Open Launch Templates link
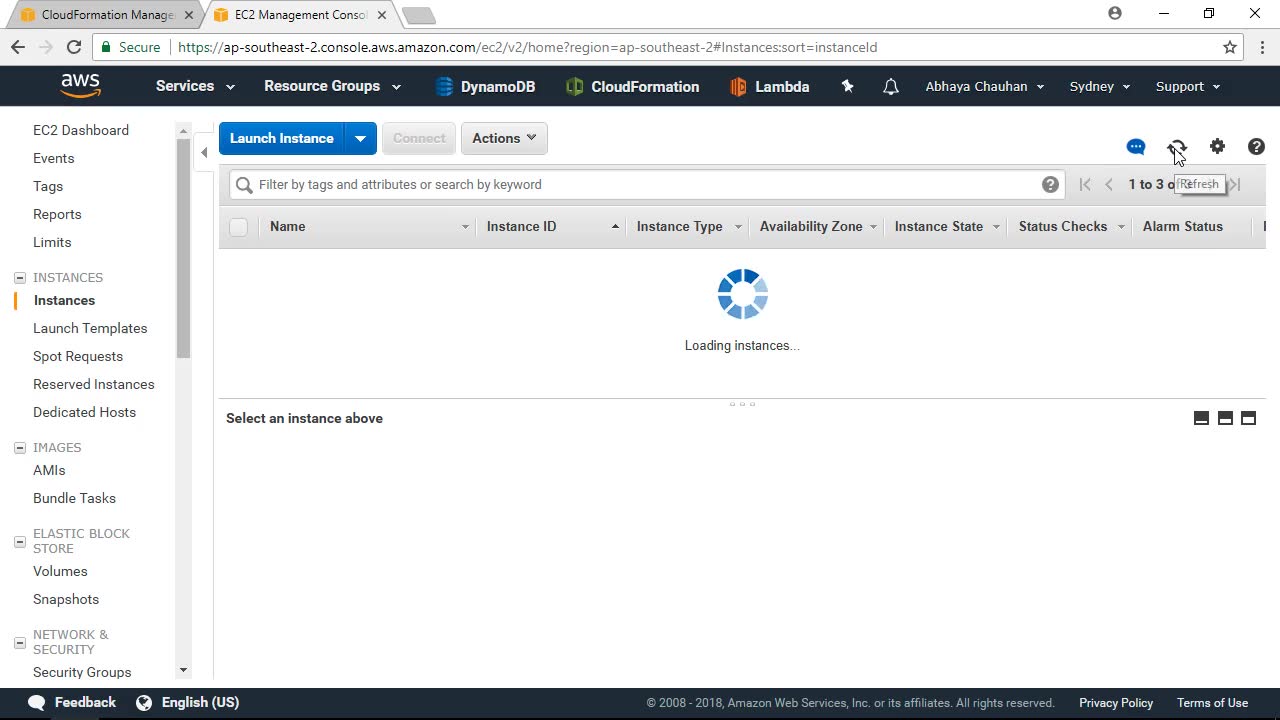 (90, 328)
